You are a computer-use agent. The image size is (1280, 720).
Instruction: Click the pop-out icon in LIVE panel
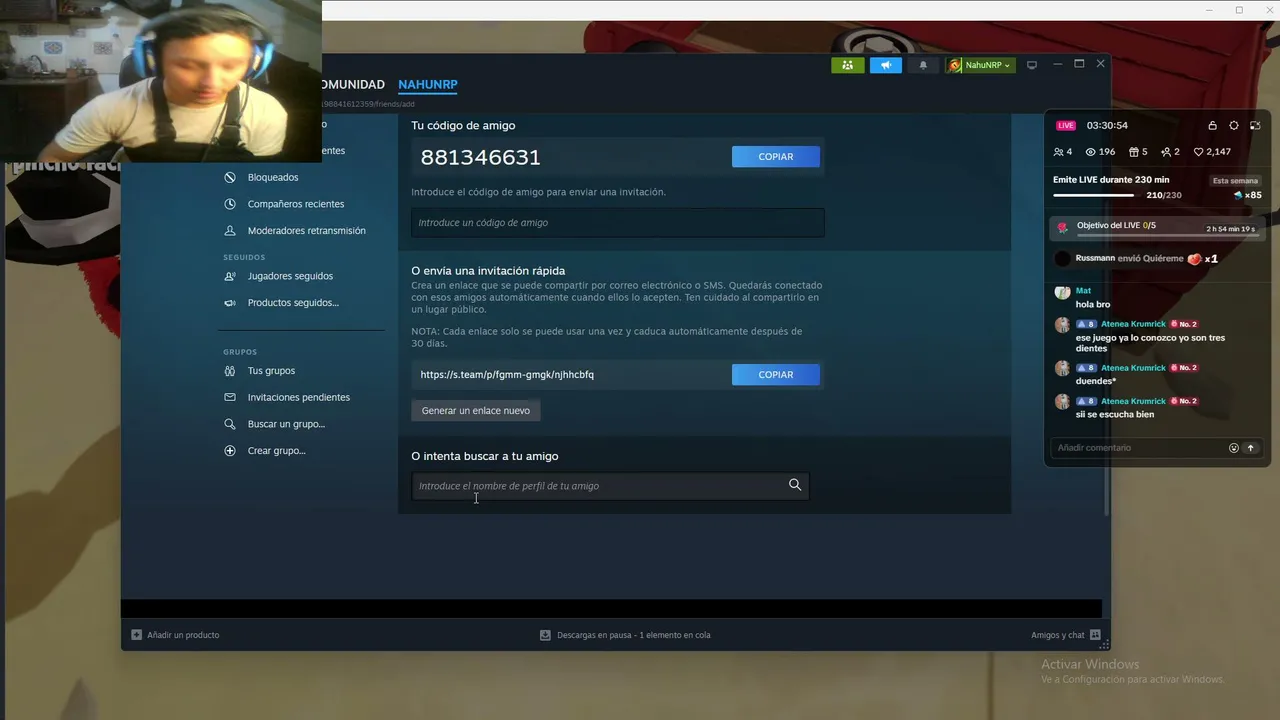click(1255, 126)
